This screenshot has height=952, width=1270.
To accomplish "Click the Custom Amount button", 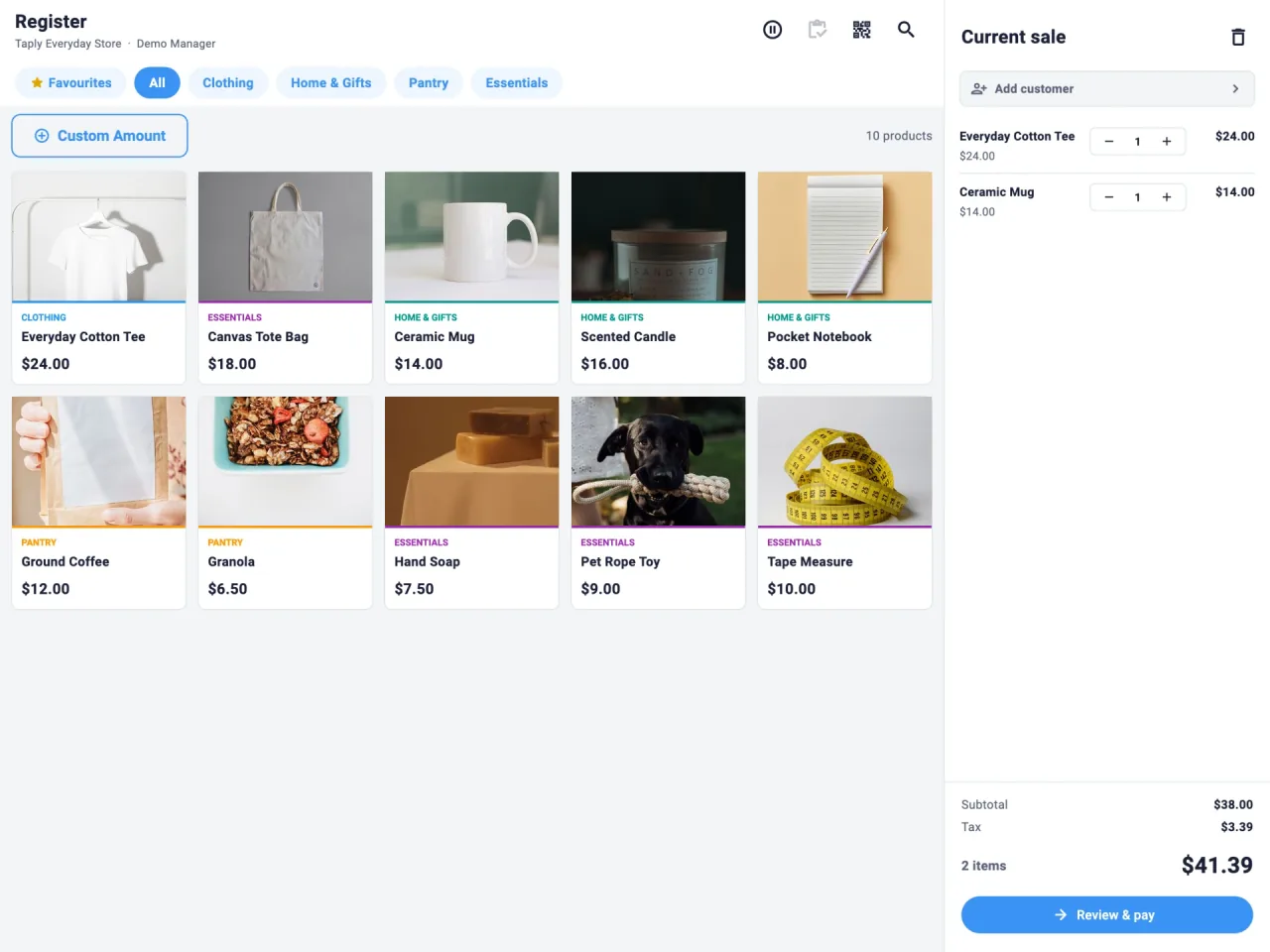I will (x=99, y=136).
